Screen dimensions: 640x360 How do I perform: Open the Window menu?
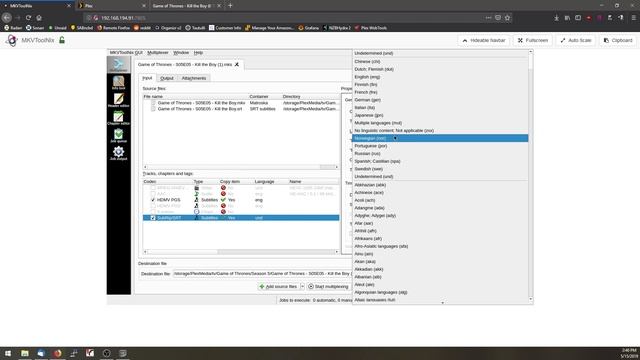pos(181,53)
